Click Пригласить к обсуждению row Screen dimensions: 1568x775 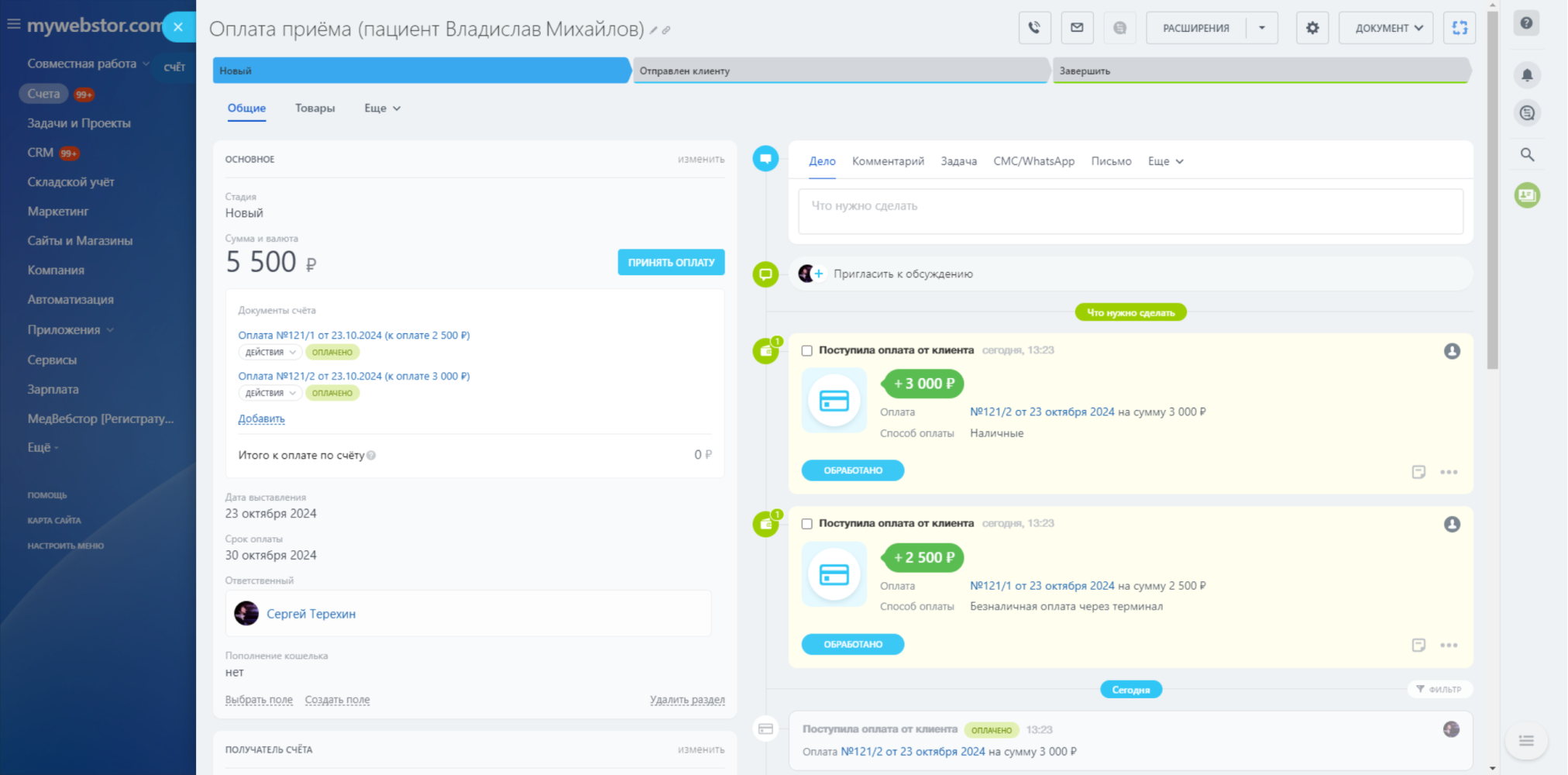[x=1130, y=274]
